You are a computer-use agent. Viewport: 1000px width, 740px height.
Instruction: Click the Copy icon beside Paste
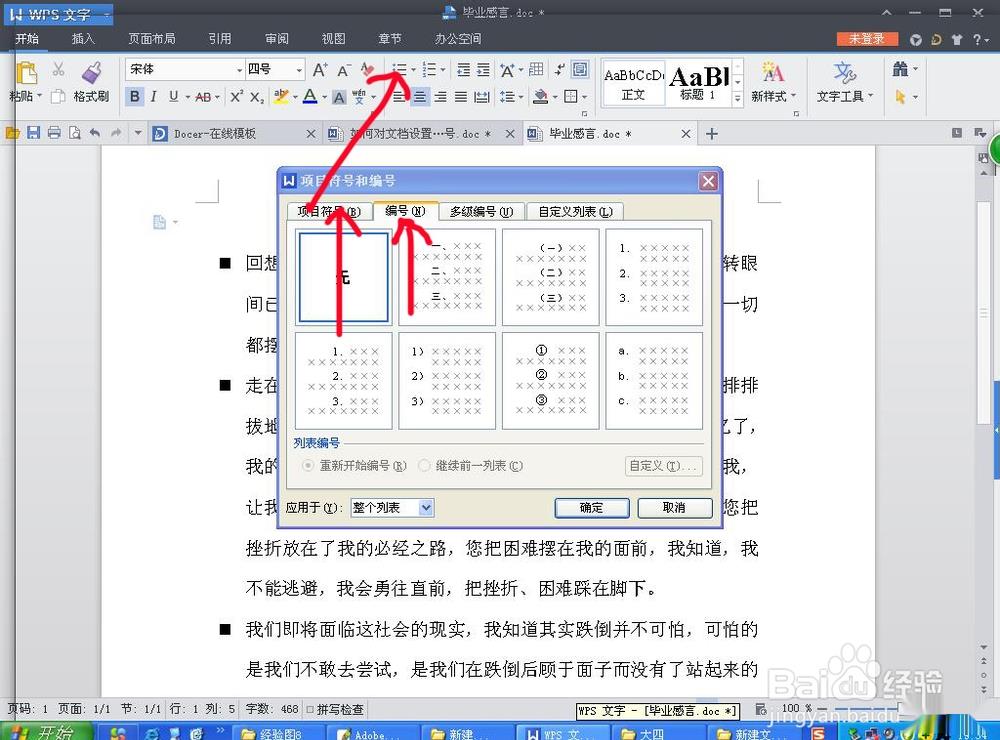pos(58,96)
